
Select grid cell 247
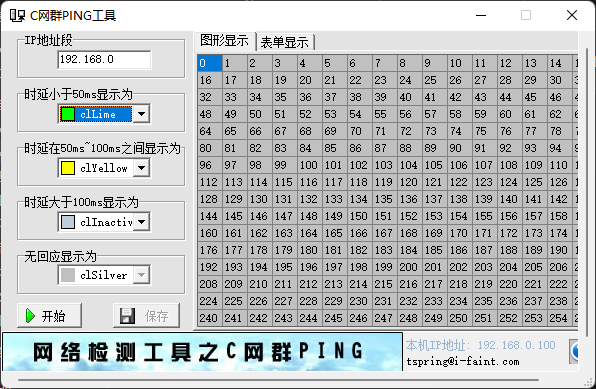(x=385, y=318)
